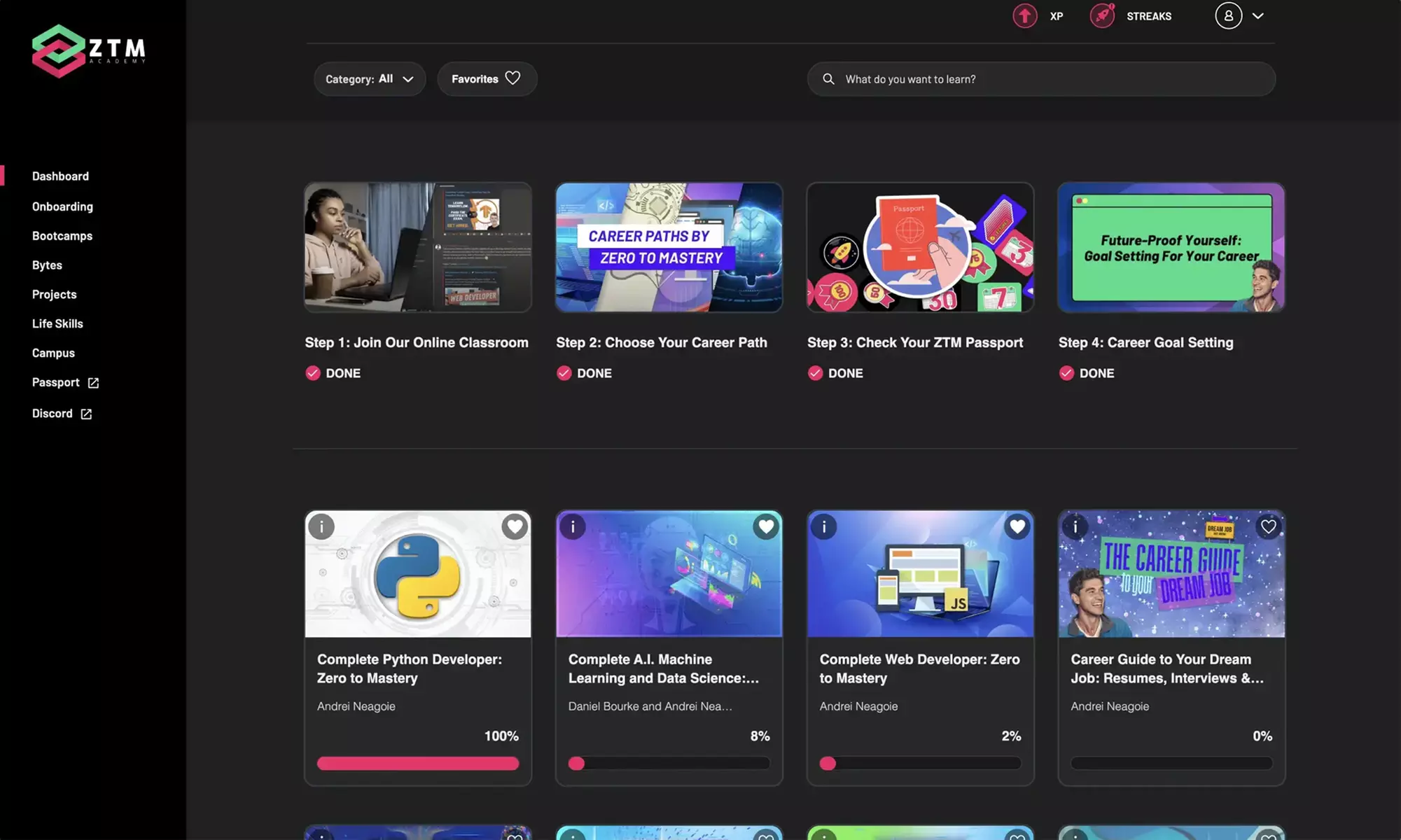The width and height of the screenshot is (1401, 840).
Task: Open the Discord external link icon
Action: pos(85,413)
